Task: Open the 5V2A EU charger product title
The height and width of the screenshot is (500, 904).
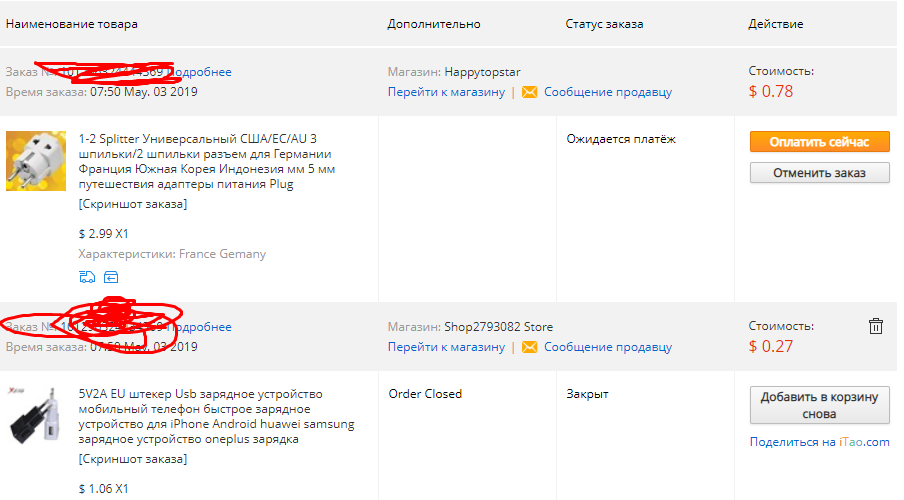Action: tap(216, 416)
